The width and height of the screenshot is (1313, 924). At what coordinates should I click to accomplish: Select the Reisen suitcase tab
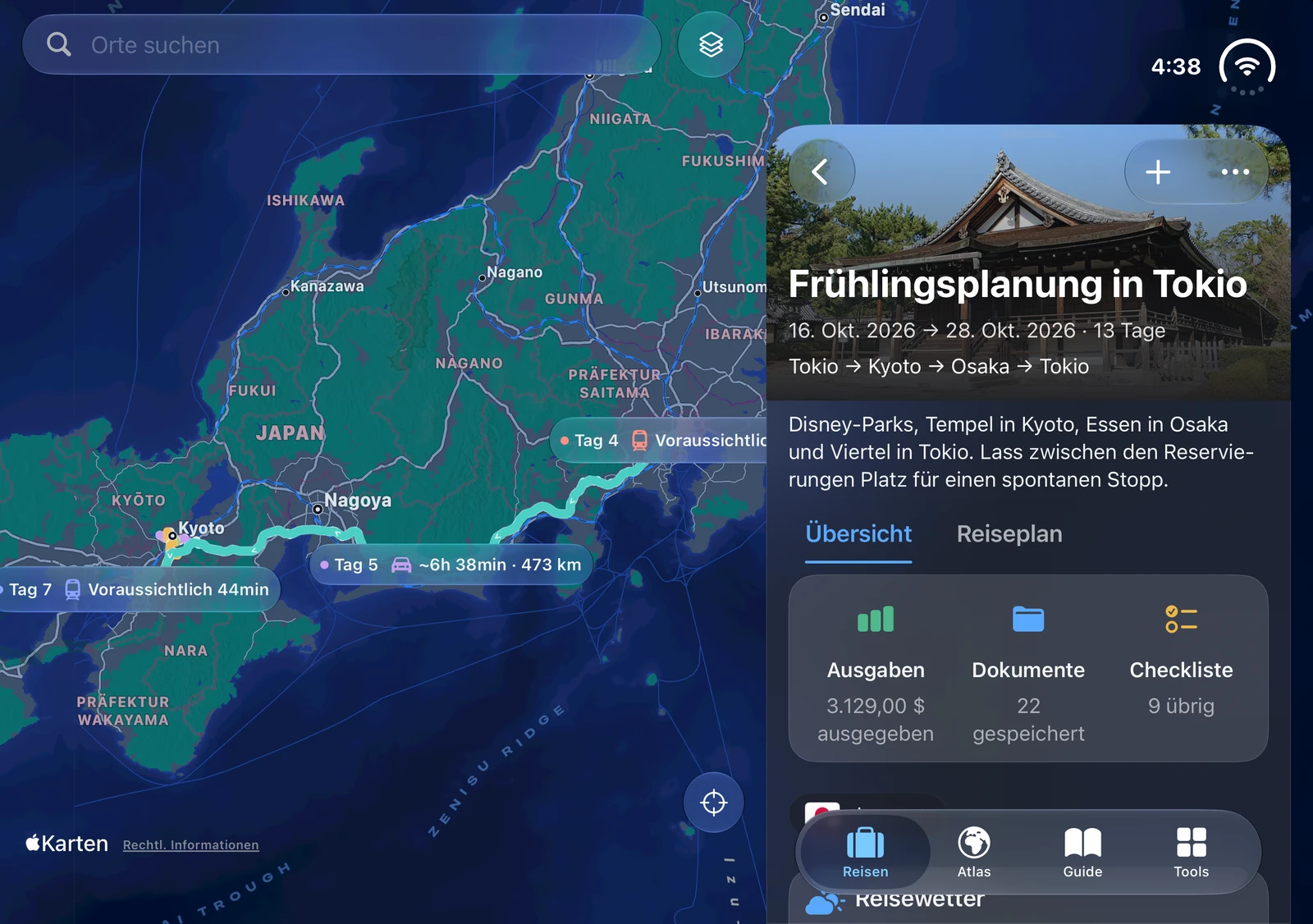pos(865,853)
